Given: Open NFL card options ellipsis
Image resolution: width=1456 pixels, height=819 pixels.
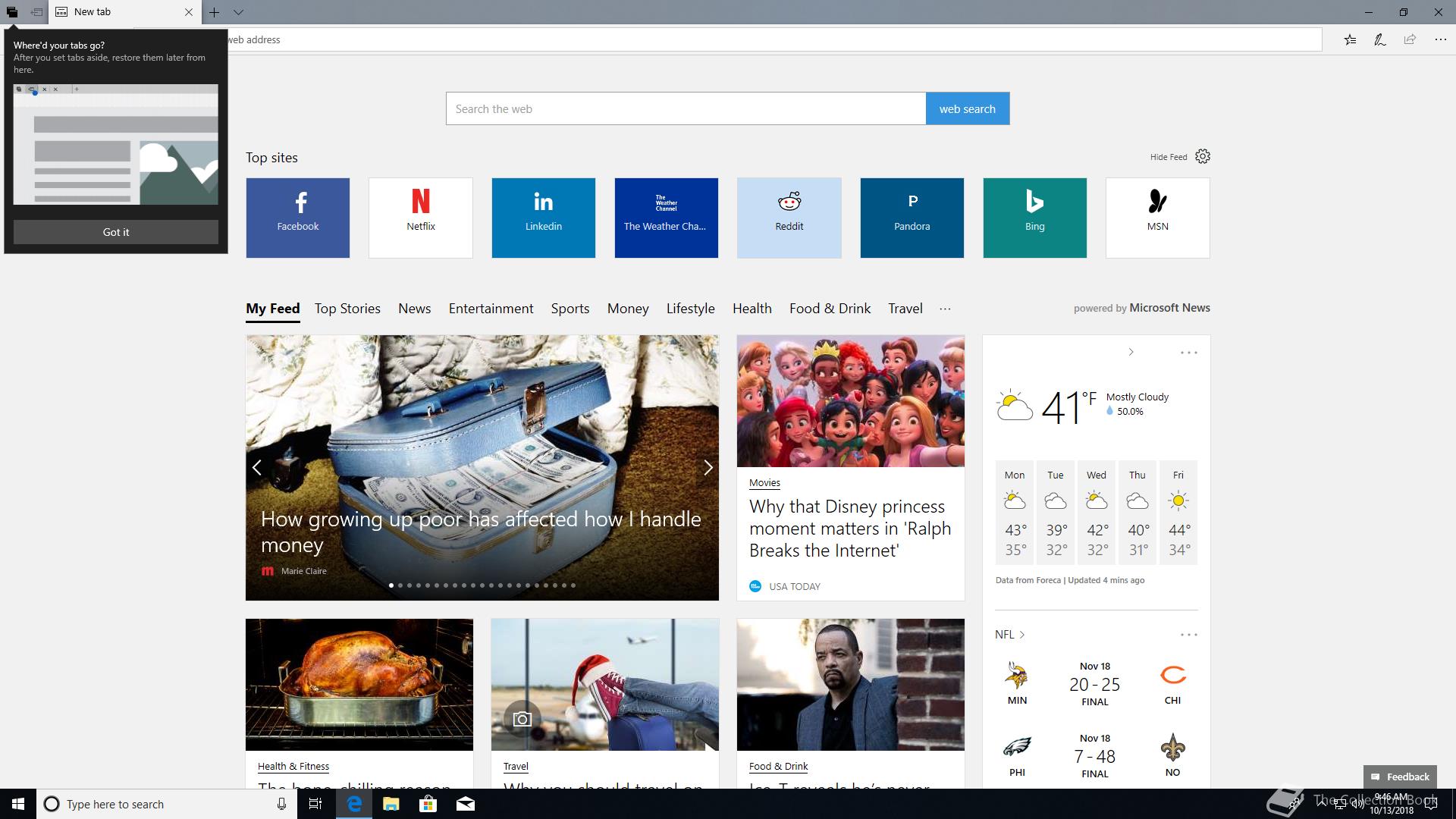Looking at the screenshot, I should point(1189,635).
